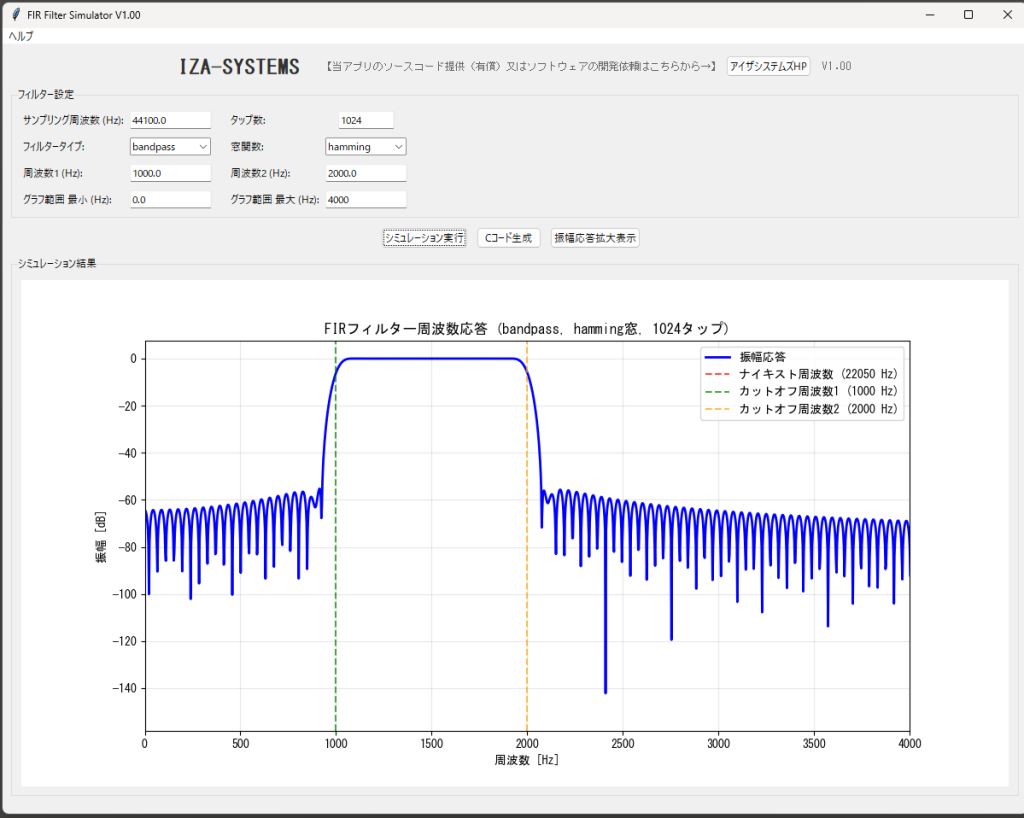The image size is (1024, 818).
Task: Close the FIR Filter Simulator window
Action: 1007,14
